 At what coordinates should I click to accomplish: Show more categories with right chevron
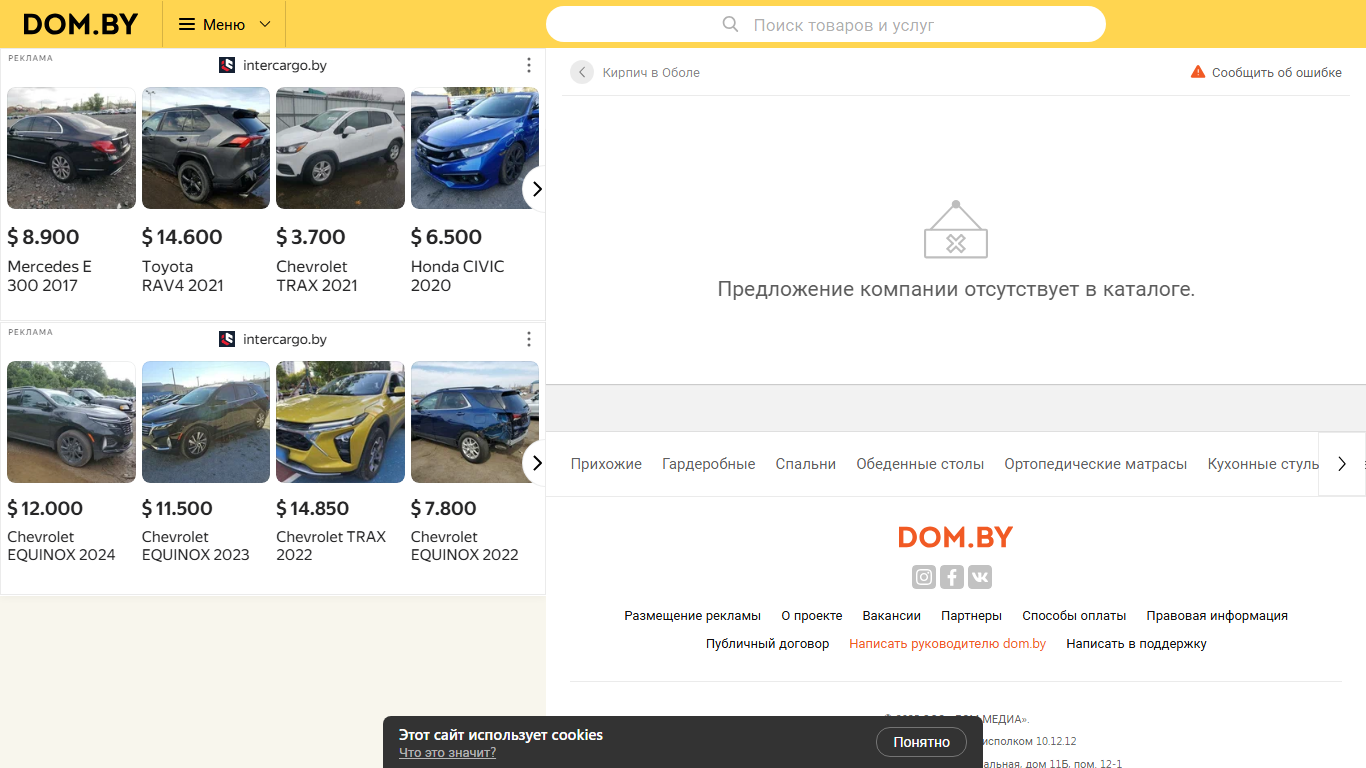(x=1342, y=464)
